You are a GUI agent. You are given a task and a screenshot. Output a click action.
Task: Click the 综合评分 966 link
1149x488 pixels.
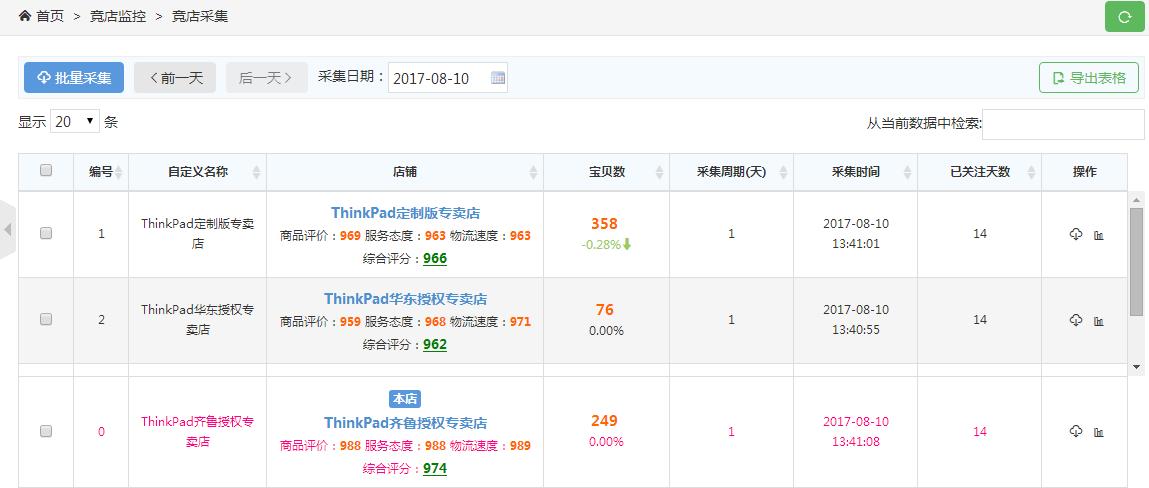pyautogui.click(x=435, y=259)
